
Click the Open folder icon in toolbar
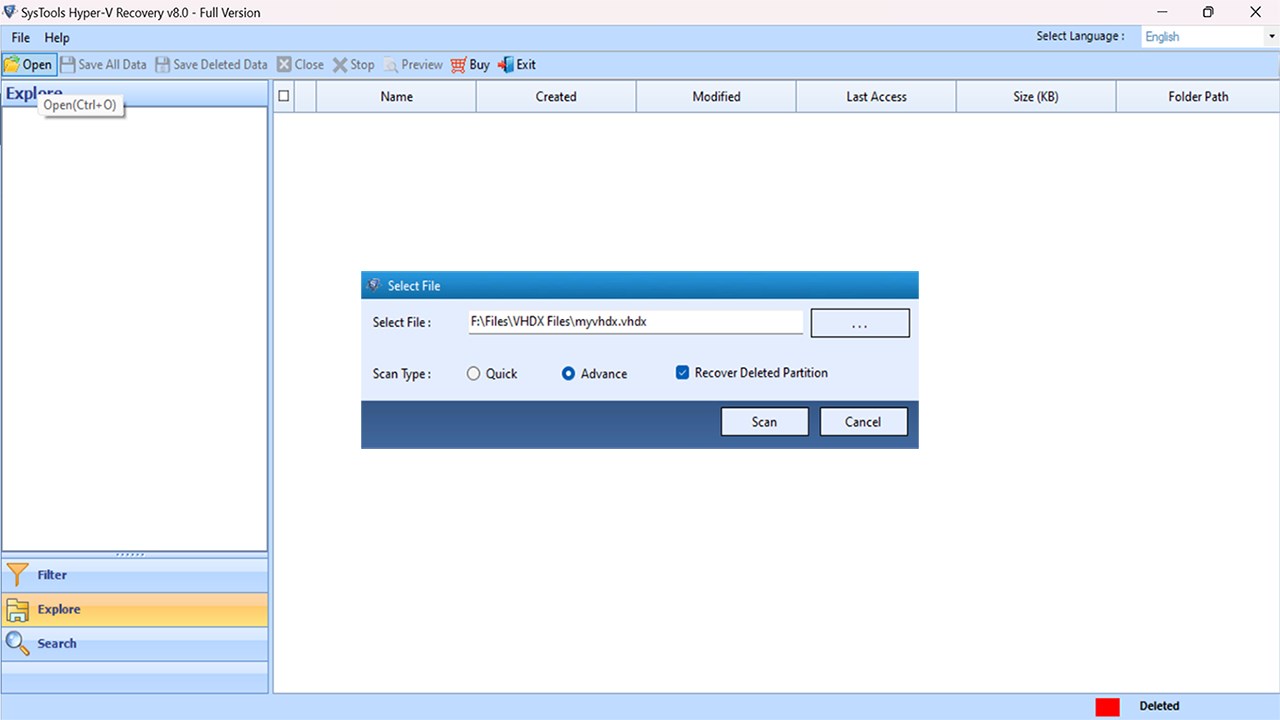(x=12, y=64)
